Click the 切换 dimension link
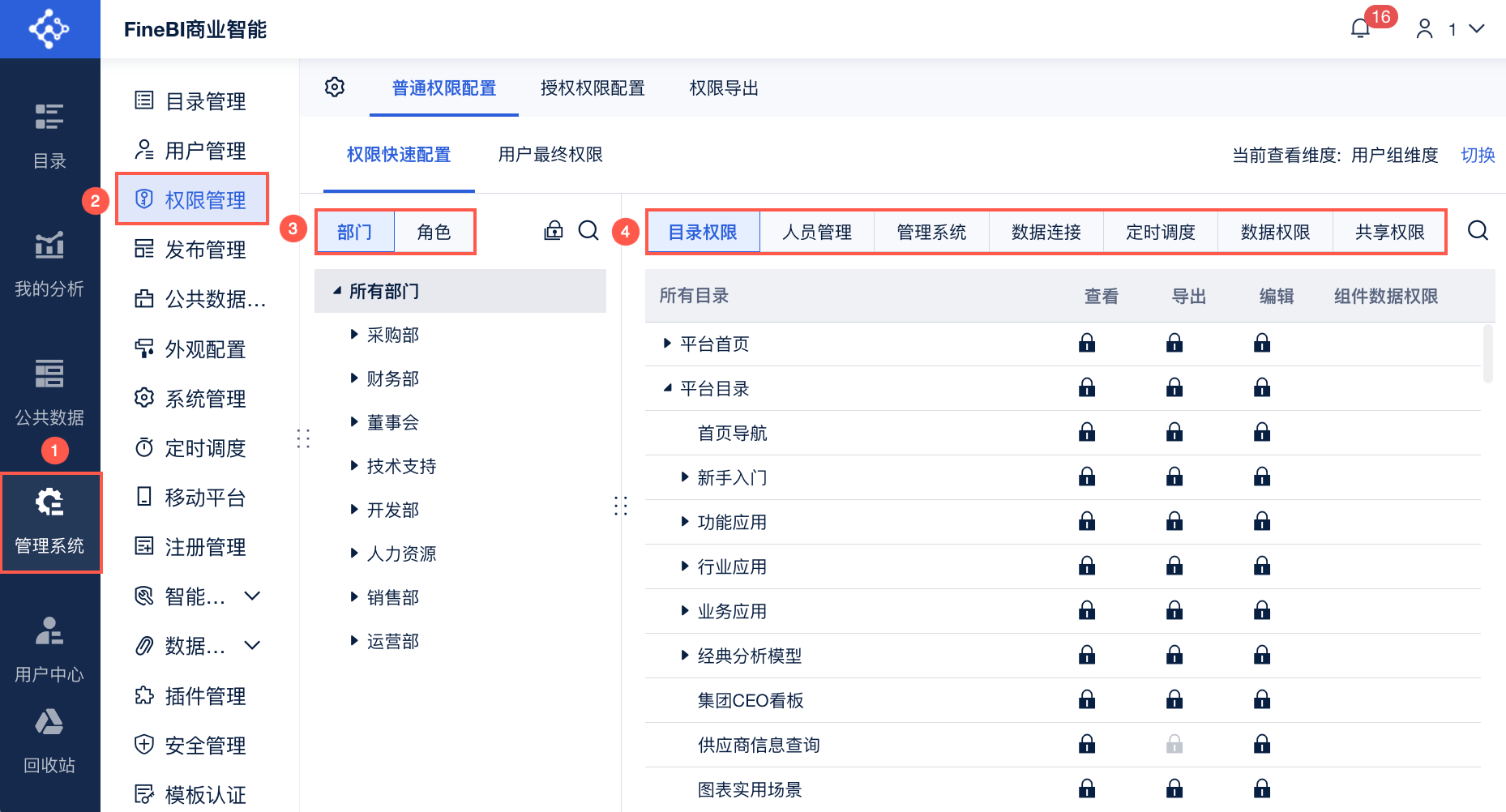This screenshot has height=812, width=1506. coord(1478,155)
